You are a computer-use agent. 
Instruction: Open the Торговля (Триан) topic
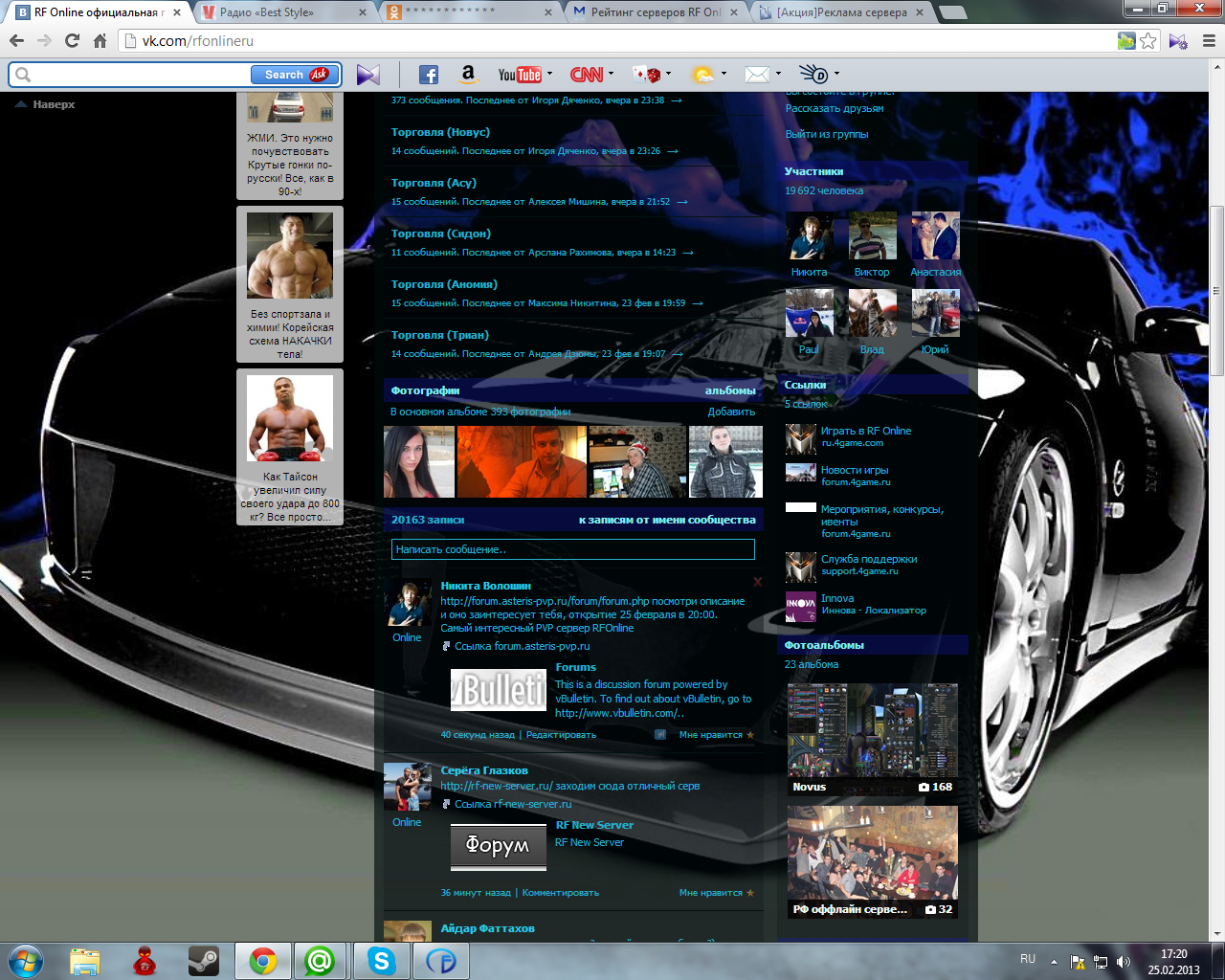pyautogui.click(x=440, y=335)
